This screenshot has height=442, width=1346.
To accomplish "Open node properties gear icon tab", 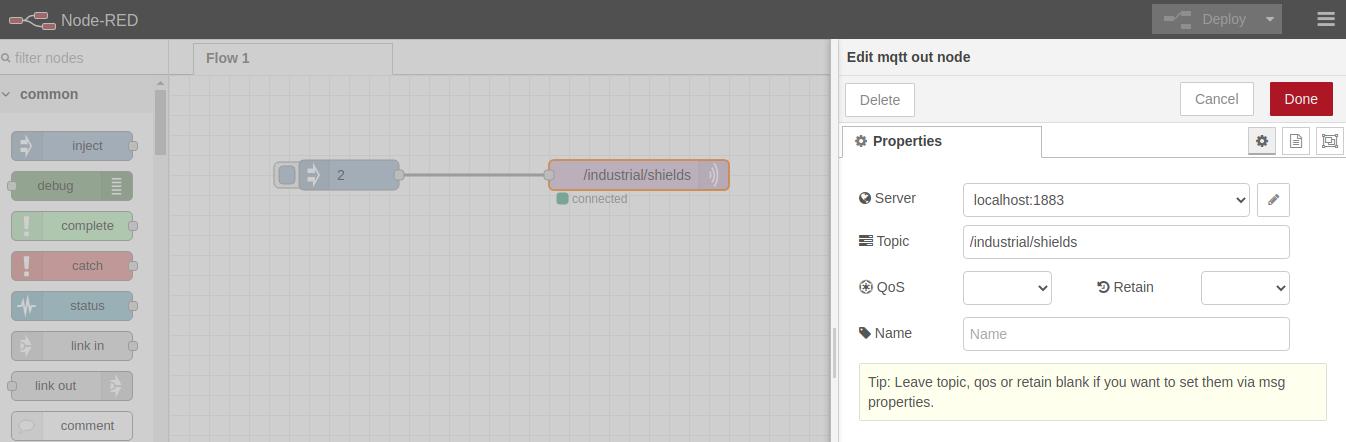I will [x=1262, y=141].
